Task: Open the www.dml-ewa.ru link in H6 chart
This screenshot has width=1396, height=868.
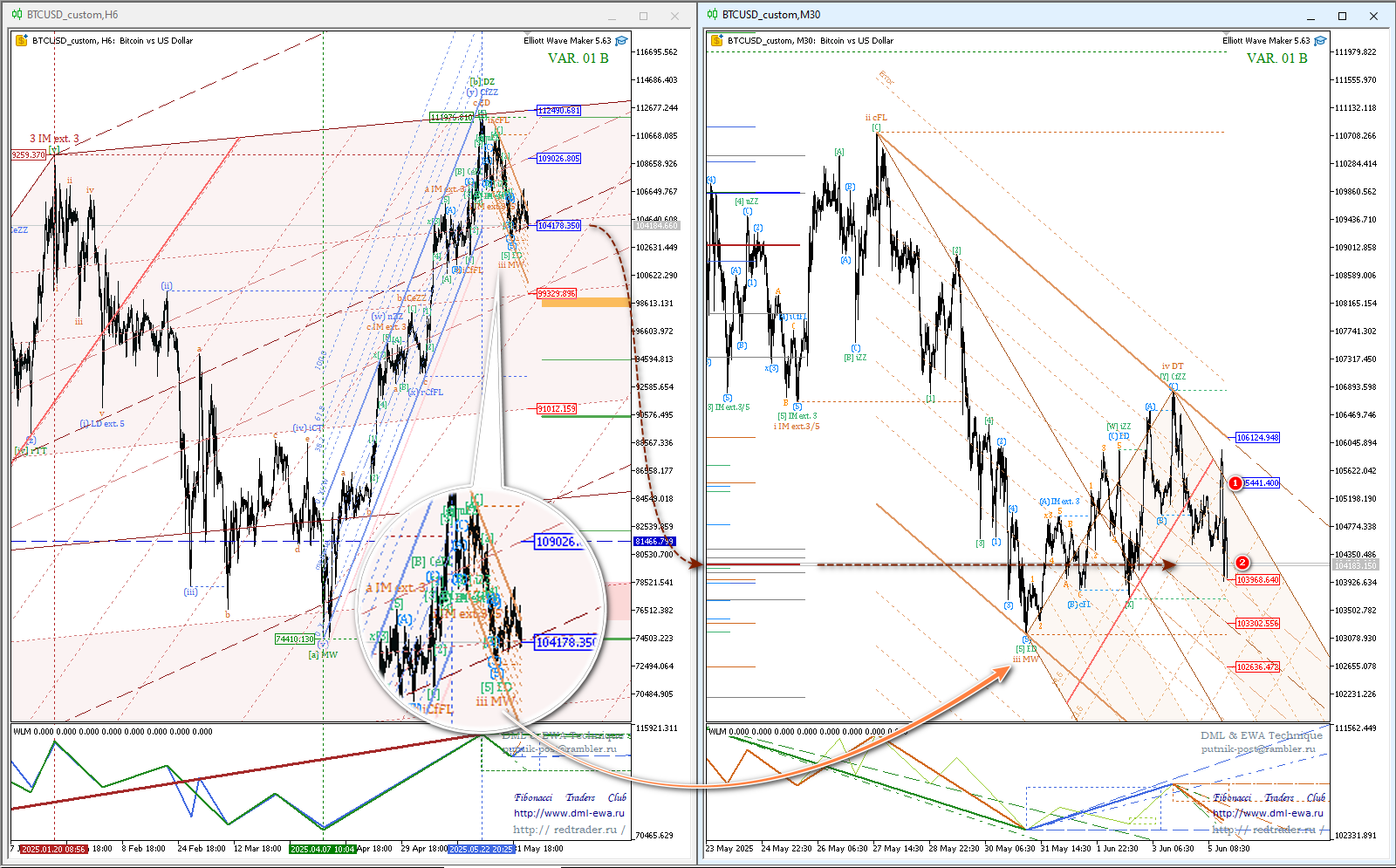Action: (569, 813)
